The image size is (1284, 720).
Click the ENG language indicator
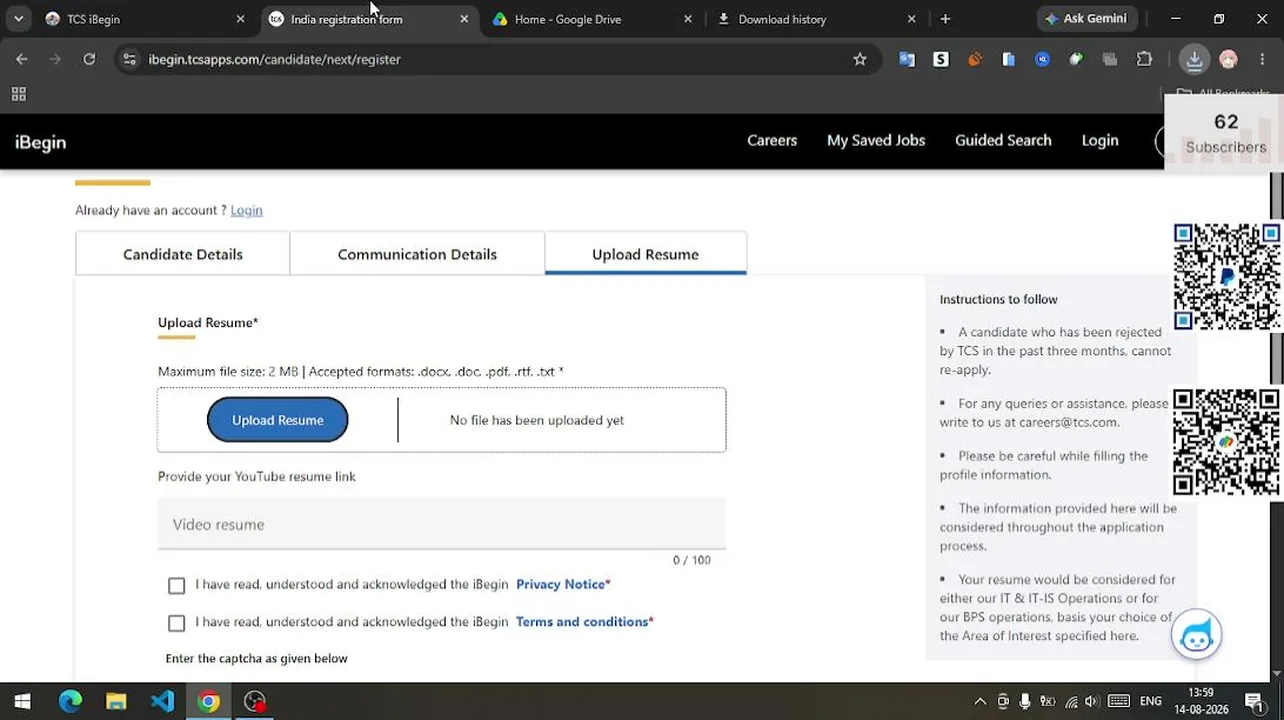1150,701
